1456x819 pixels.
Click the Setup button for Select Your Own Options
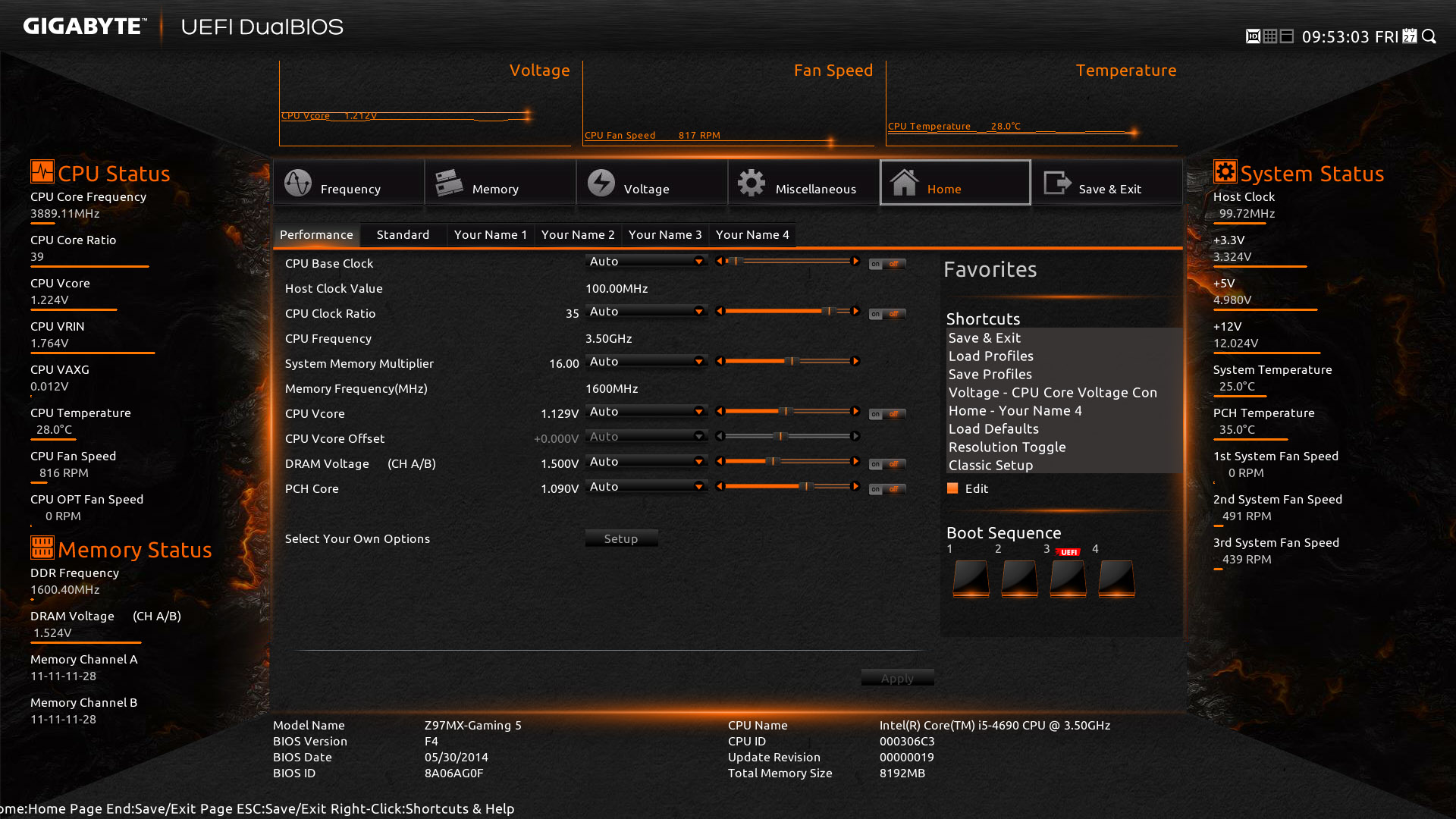[x=621, y=538]
